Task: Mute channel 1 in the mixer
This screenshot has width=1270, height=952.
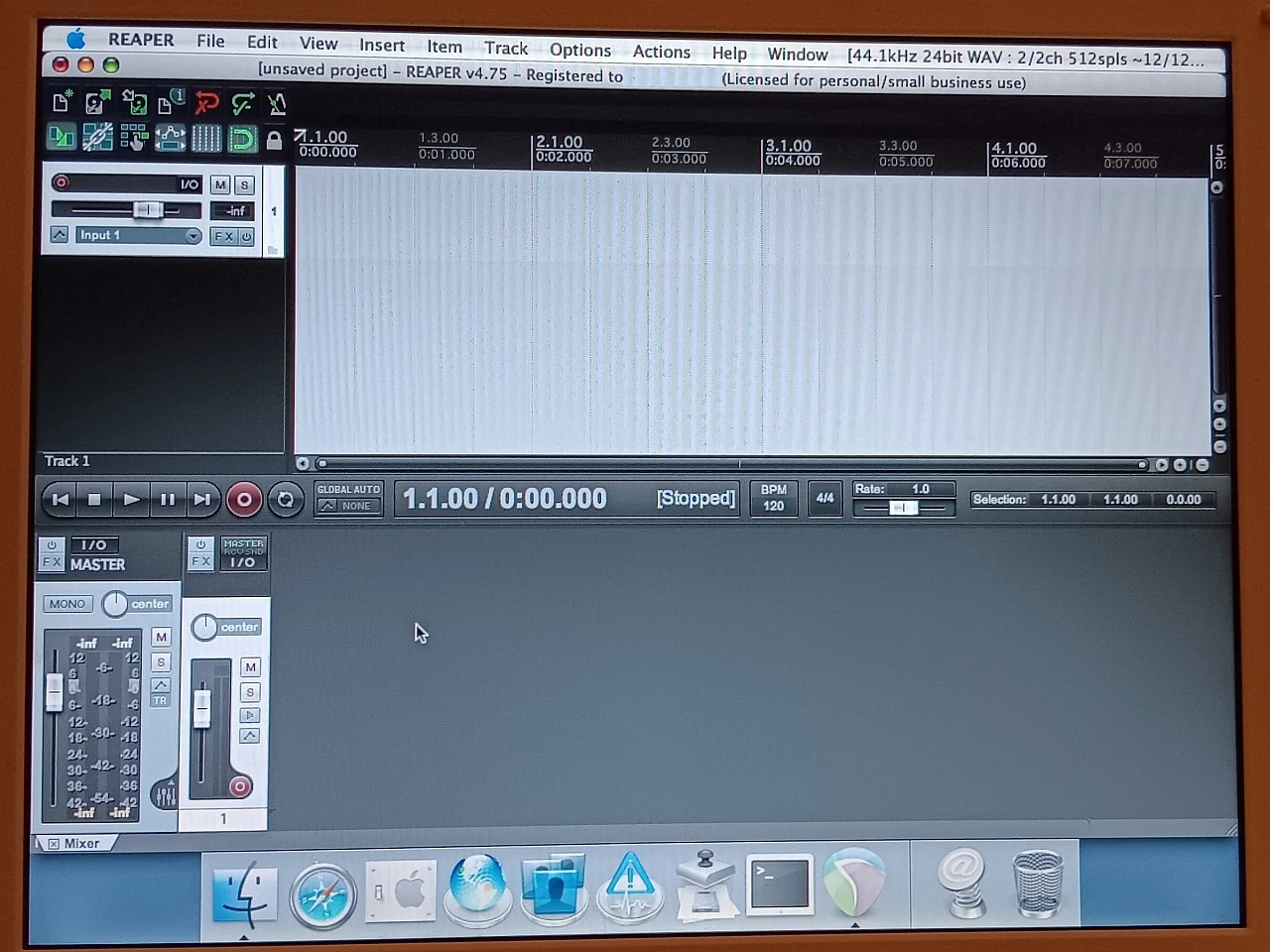Action: click(250, 667)
